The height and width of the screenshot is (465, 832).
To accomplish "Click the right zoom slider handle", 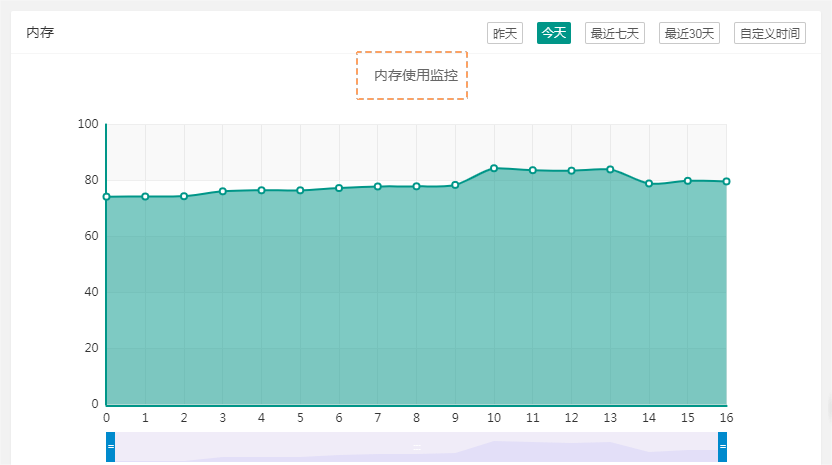I will click(x=722, y=446).
